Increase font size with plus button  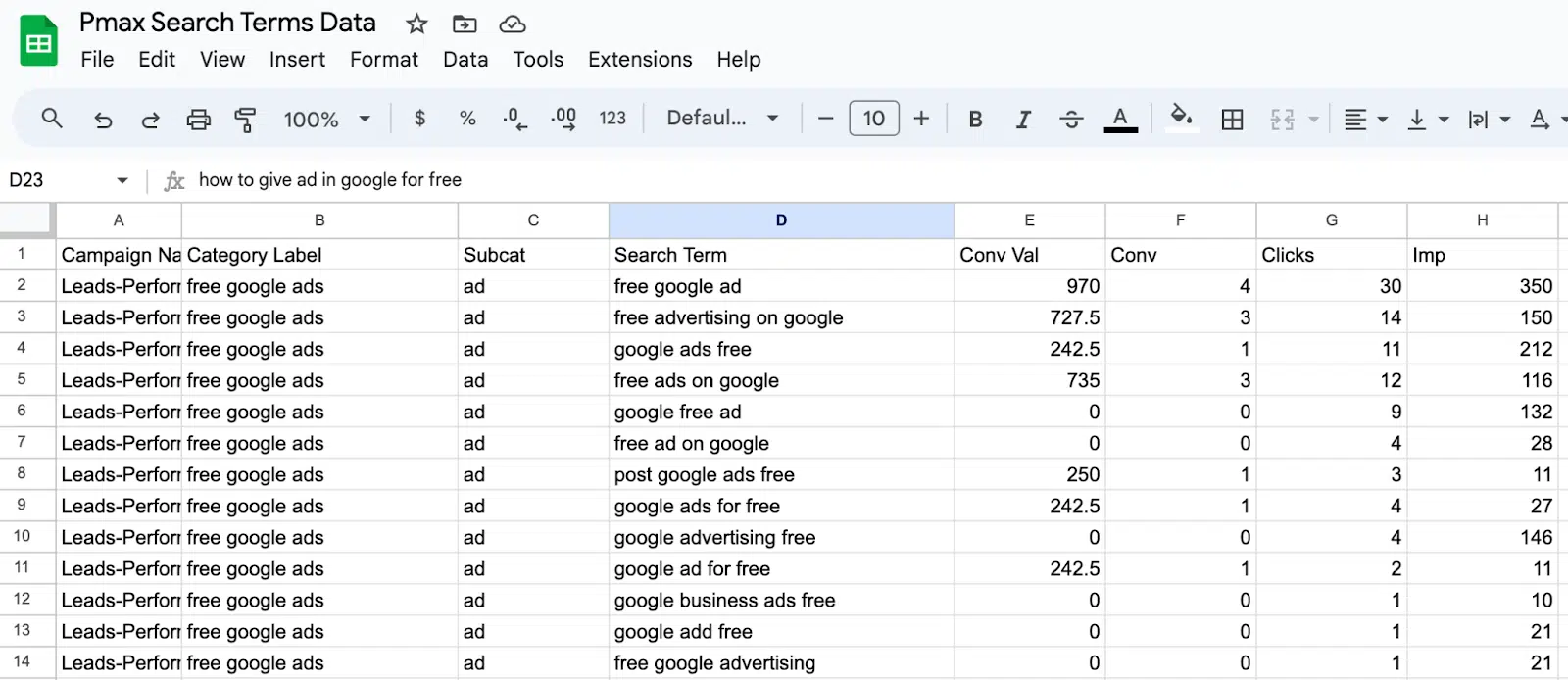click(x=921, y=119)
